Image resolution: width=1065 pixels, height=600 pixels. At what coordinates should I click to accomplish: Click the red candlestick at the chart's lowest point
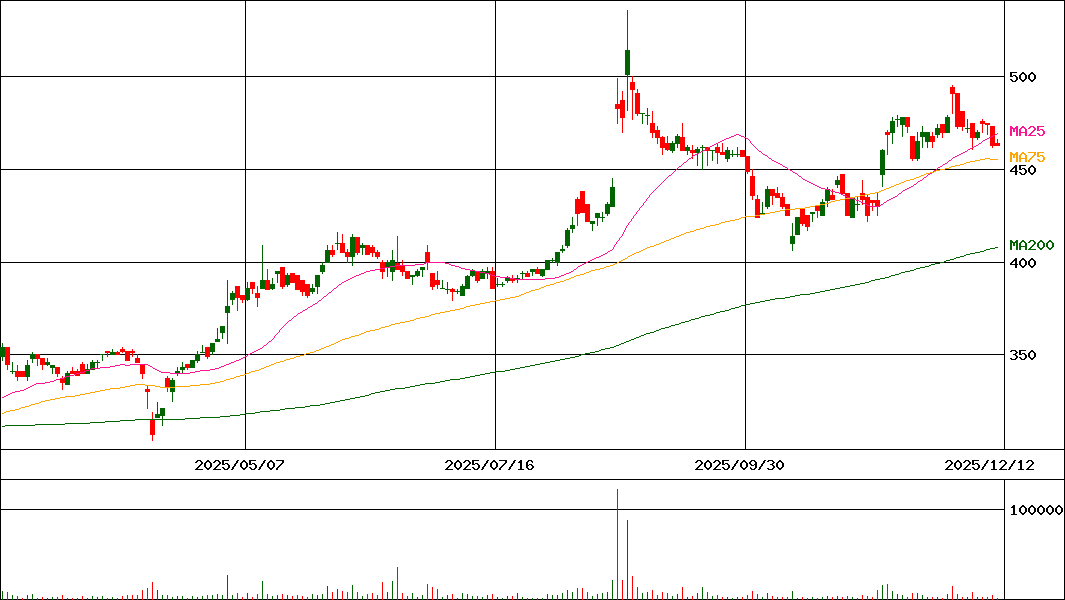[153, 427]
